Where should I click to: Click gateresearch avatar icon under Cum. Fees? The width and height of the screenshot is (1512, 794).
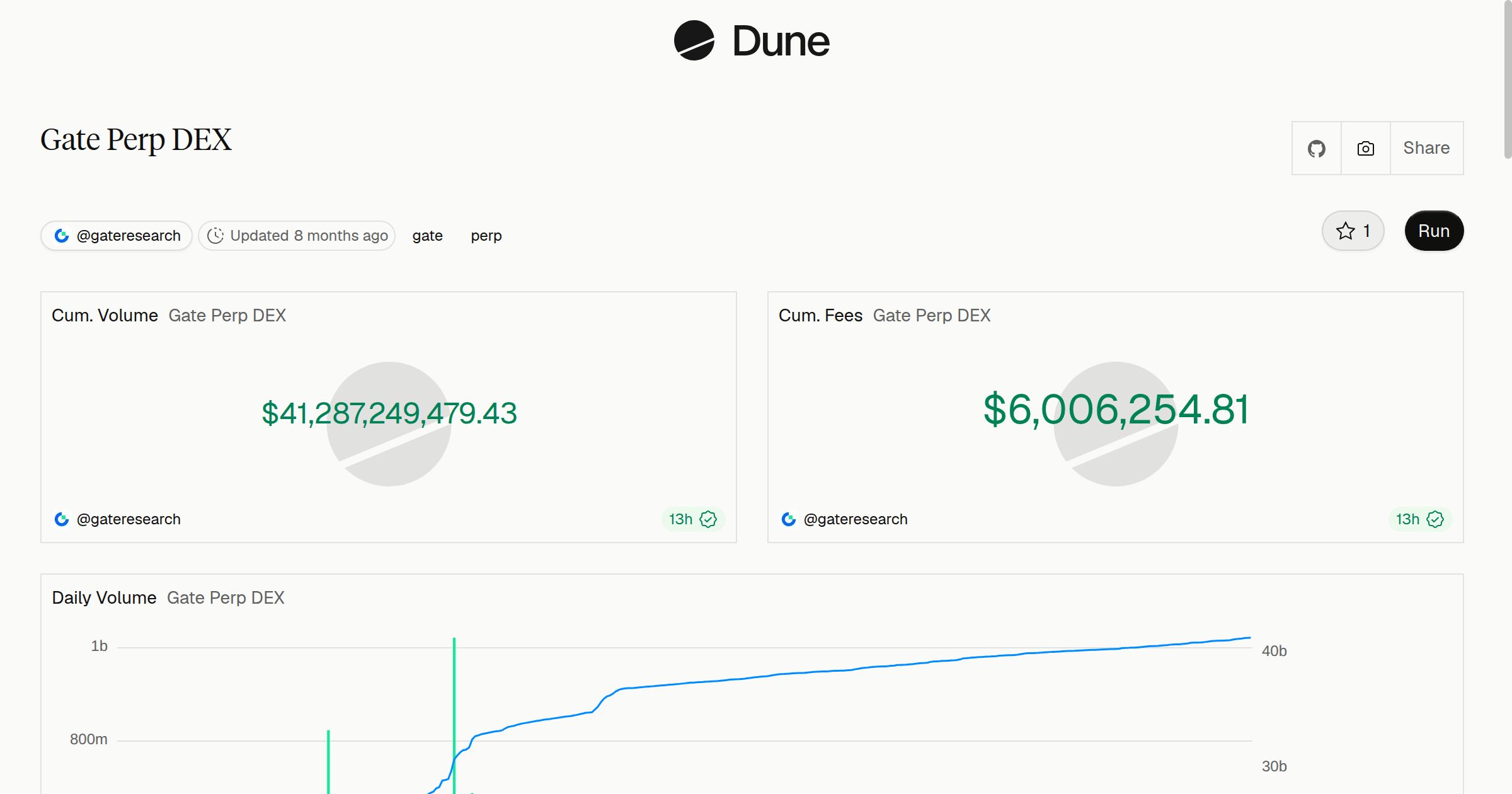(x=789, y=519)
